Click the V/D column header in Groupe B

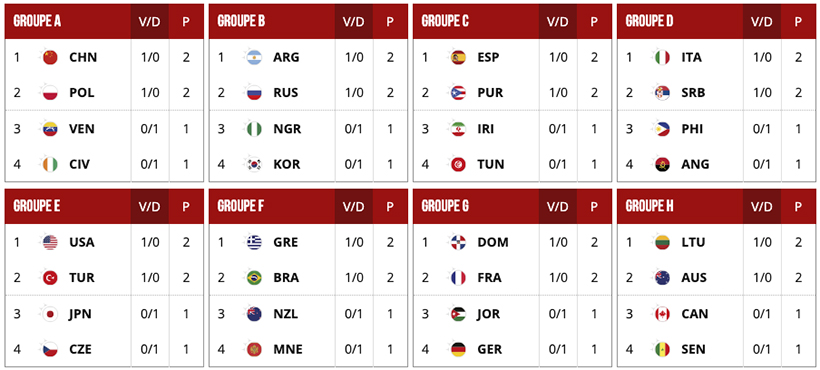[x=354, y=21]
